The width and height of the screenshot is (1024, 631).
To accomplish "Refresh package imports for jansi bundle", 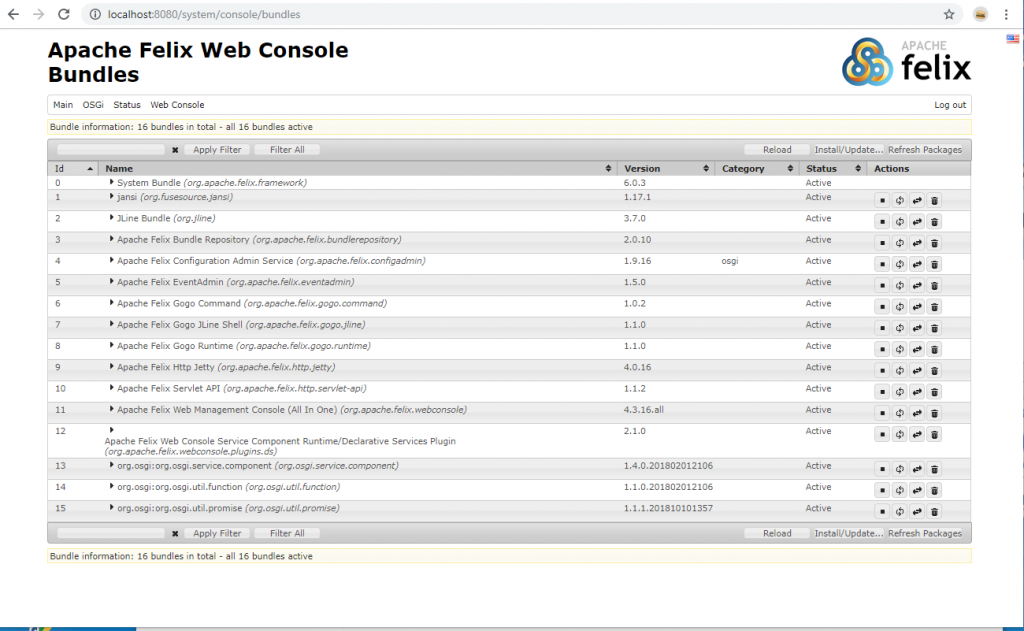I will 899,201.
